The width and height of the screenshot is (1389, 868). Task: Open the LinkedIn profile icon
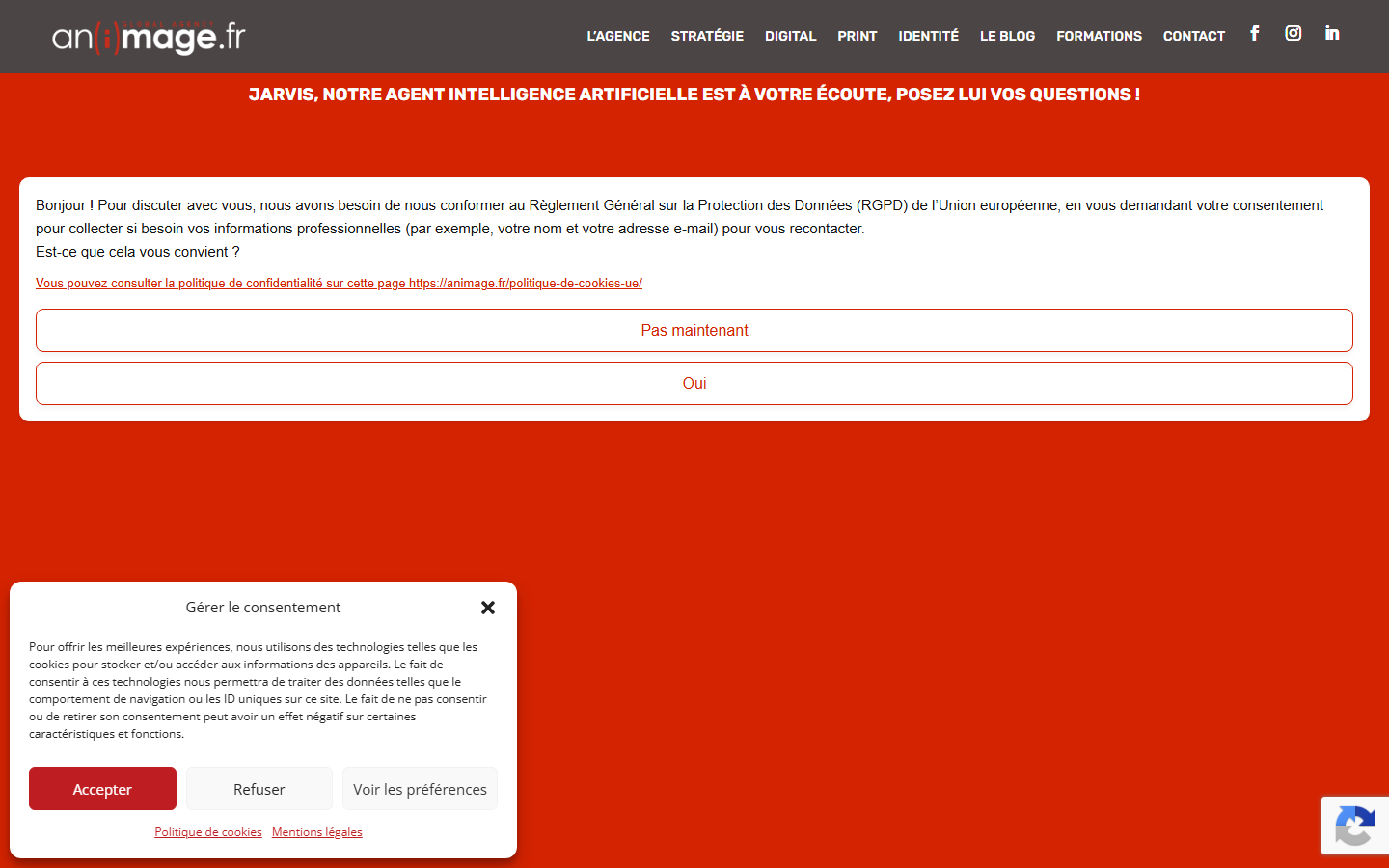1332,34
